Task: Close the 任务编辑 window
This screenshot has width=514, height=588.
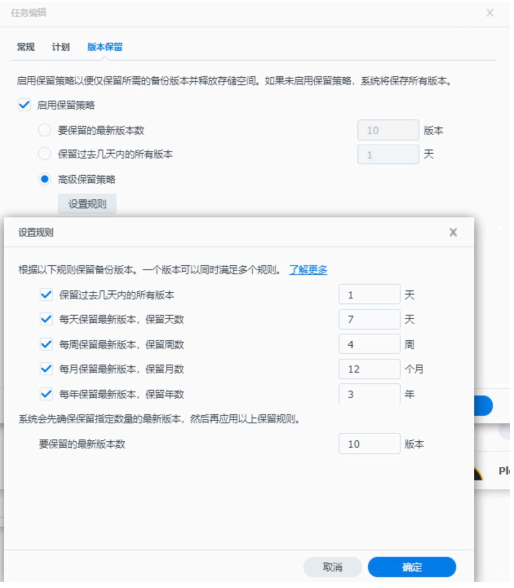Action: [x=490, y=13]
